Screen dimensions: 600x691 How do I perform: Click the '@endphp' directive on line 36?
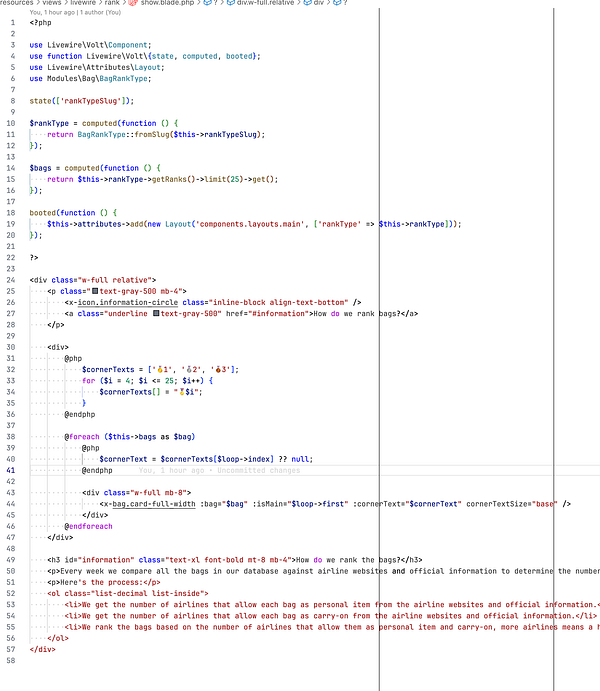80,414
